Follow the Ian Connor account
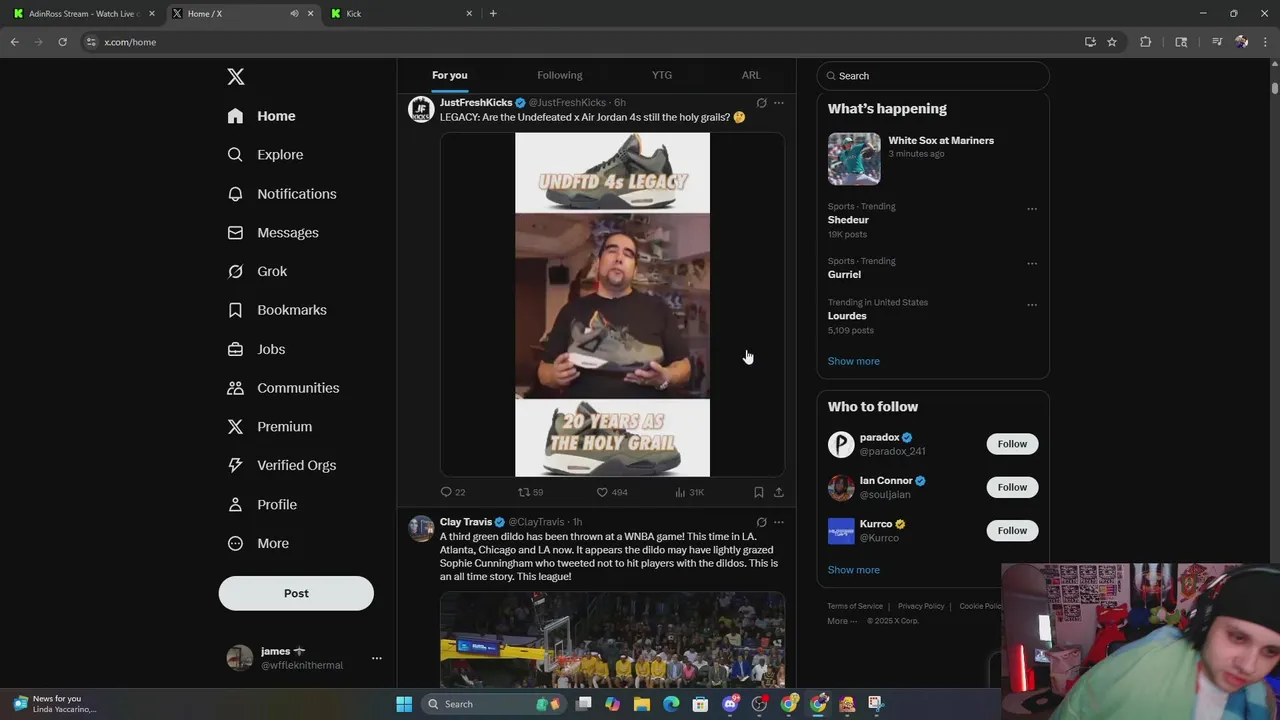1280x720 pixels. click(x=1012, y=487)
